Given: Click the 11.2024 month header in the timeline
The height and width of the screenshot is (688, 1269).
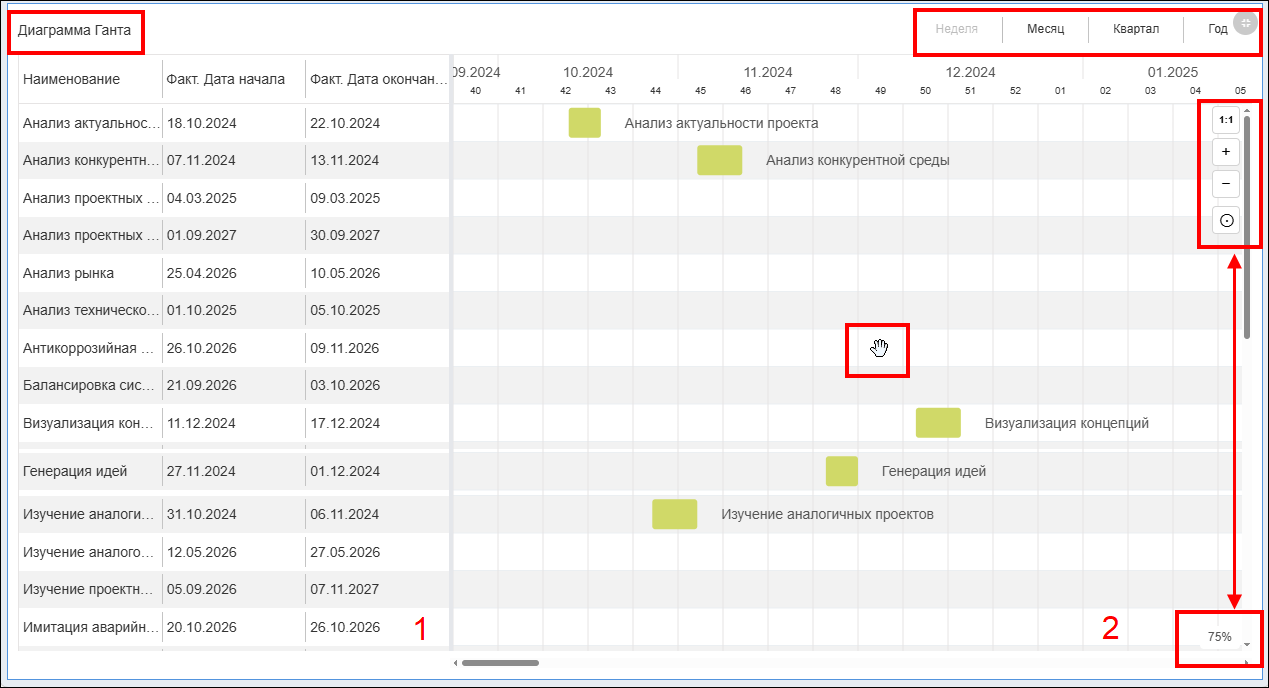Looking at the screenshot, I should (768, 72).
